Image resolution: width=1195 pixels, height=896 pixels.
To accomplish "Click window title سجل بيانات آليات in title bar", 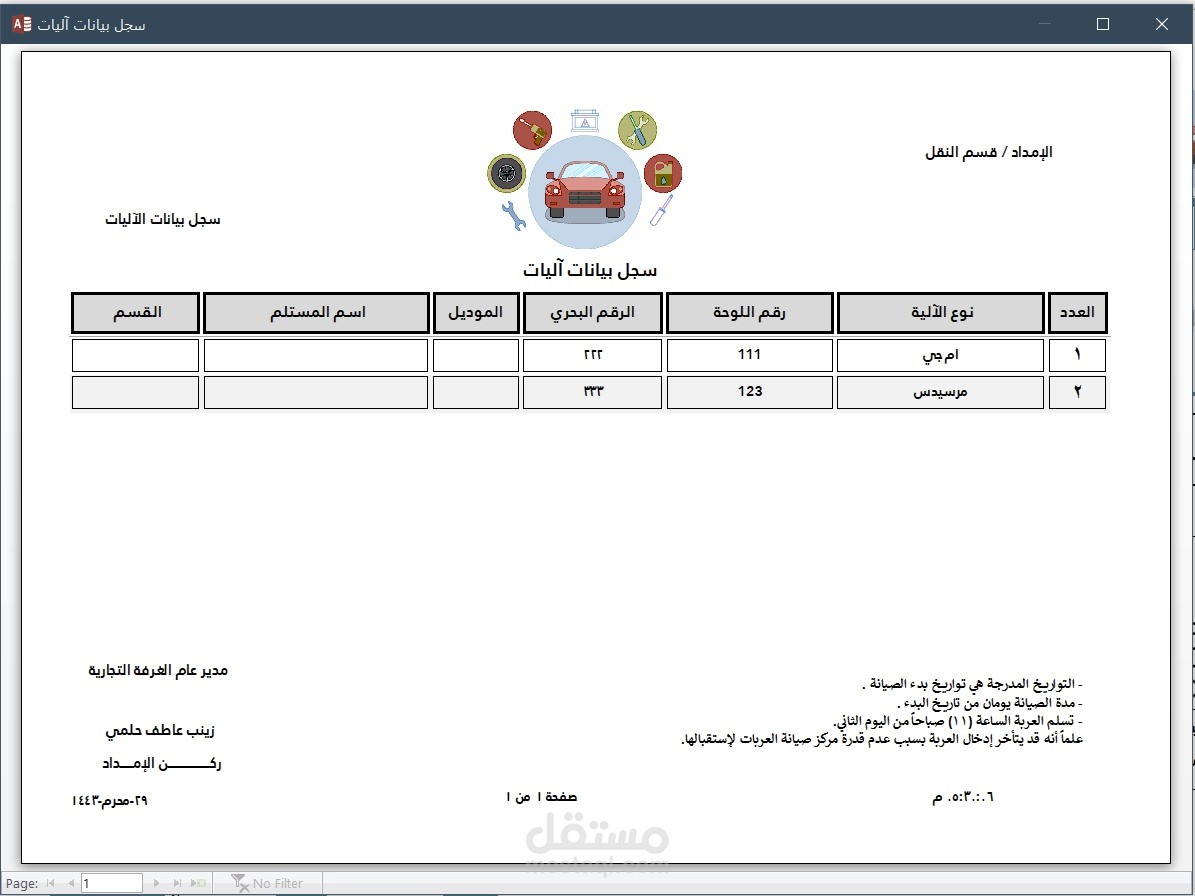I will (91, 24).
